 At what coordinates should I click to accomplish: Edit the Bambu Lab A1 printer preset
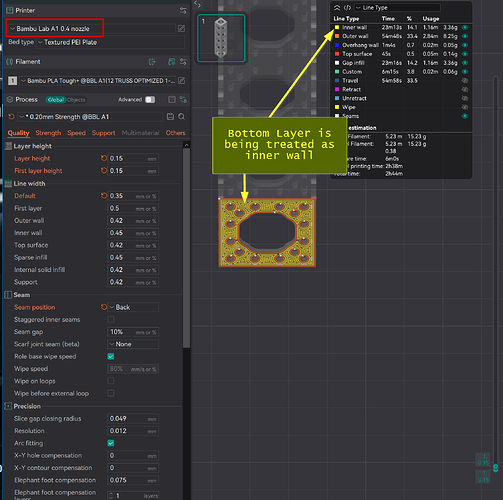[181, 29]
